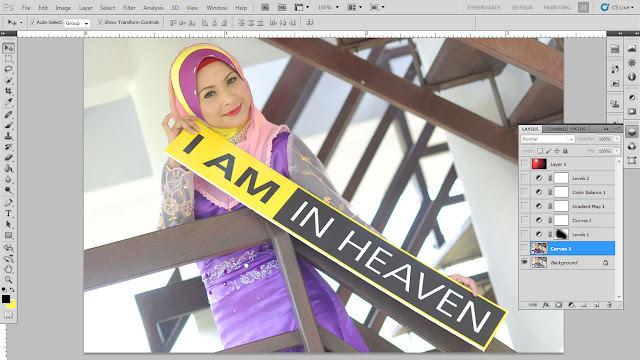Select the Horizontal Type tool
The height and width of the screenshot is (360, 640).
8,213
